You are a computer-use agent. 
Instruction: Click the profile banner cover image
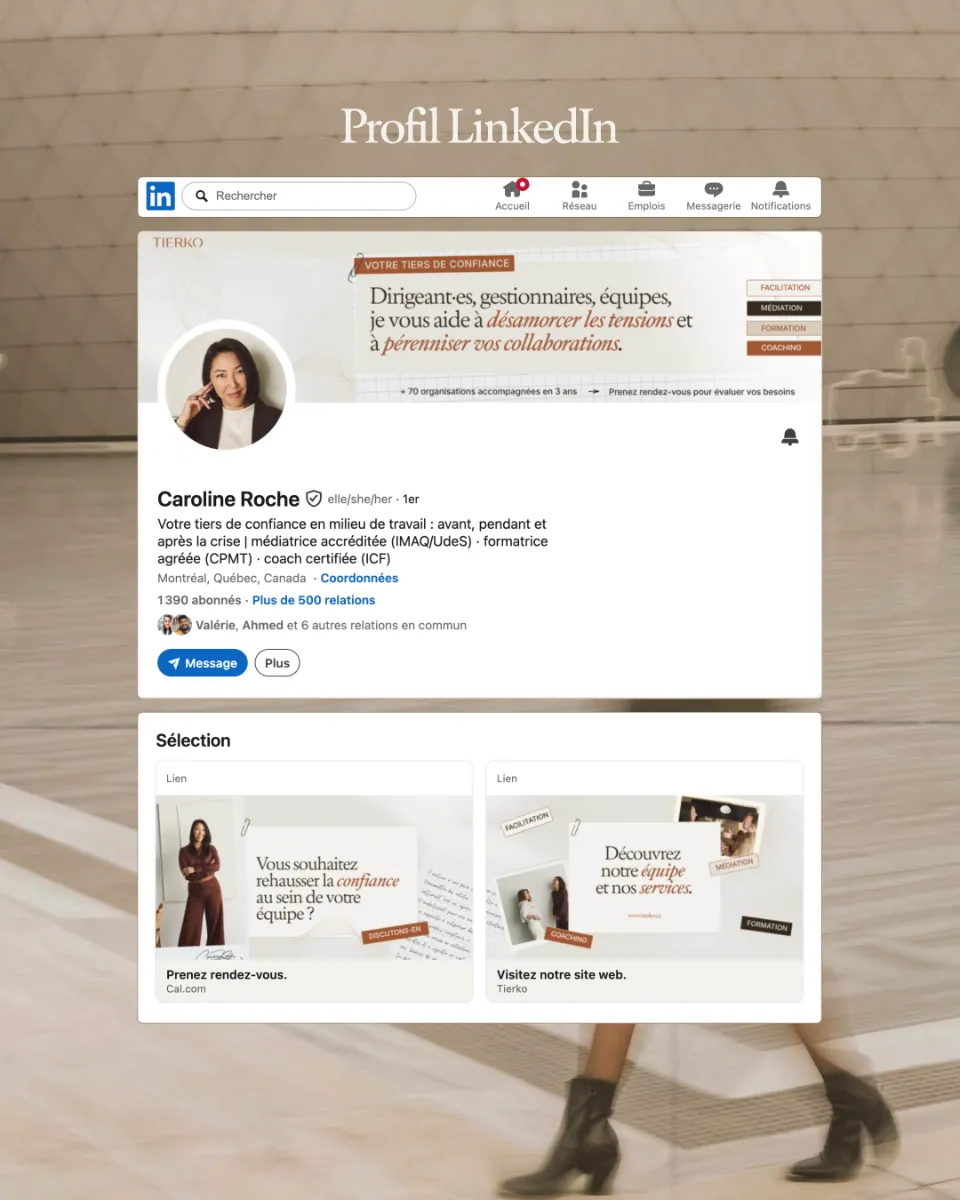pos(480,317)
